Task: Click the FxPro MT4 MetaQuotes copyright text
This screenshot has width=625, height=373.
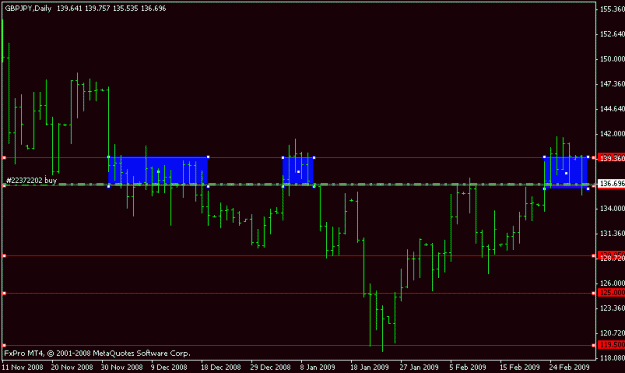Action: (97, 353)
